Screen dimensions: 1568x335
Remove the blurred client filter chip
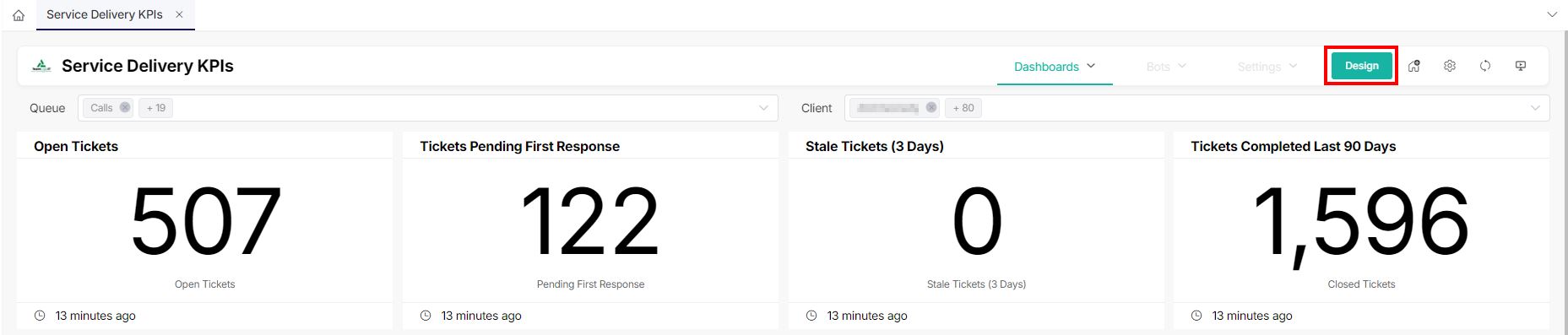(931, 107)
